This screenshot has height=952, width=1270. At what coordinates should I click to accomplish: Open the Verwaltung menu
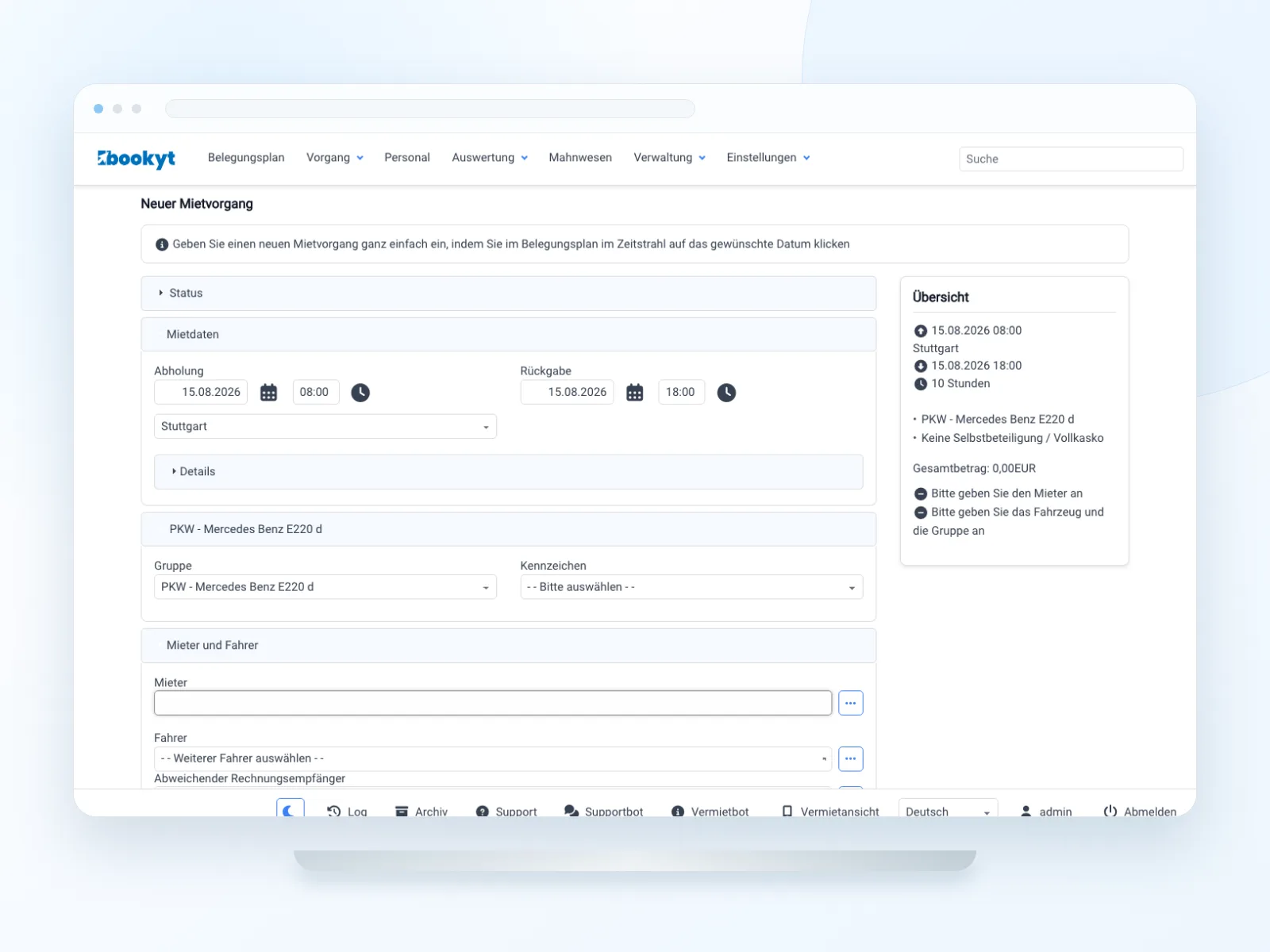[x=670, y=158]
